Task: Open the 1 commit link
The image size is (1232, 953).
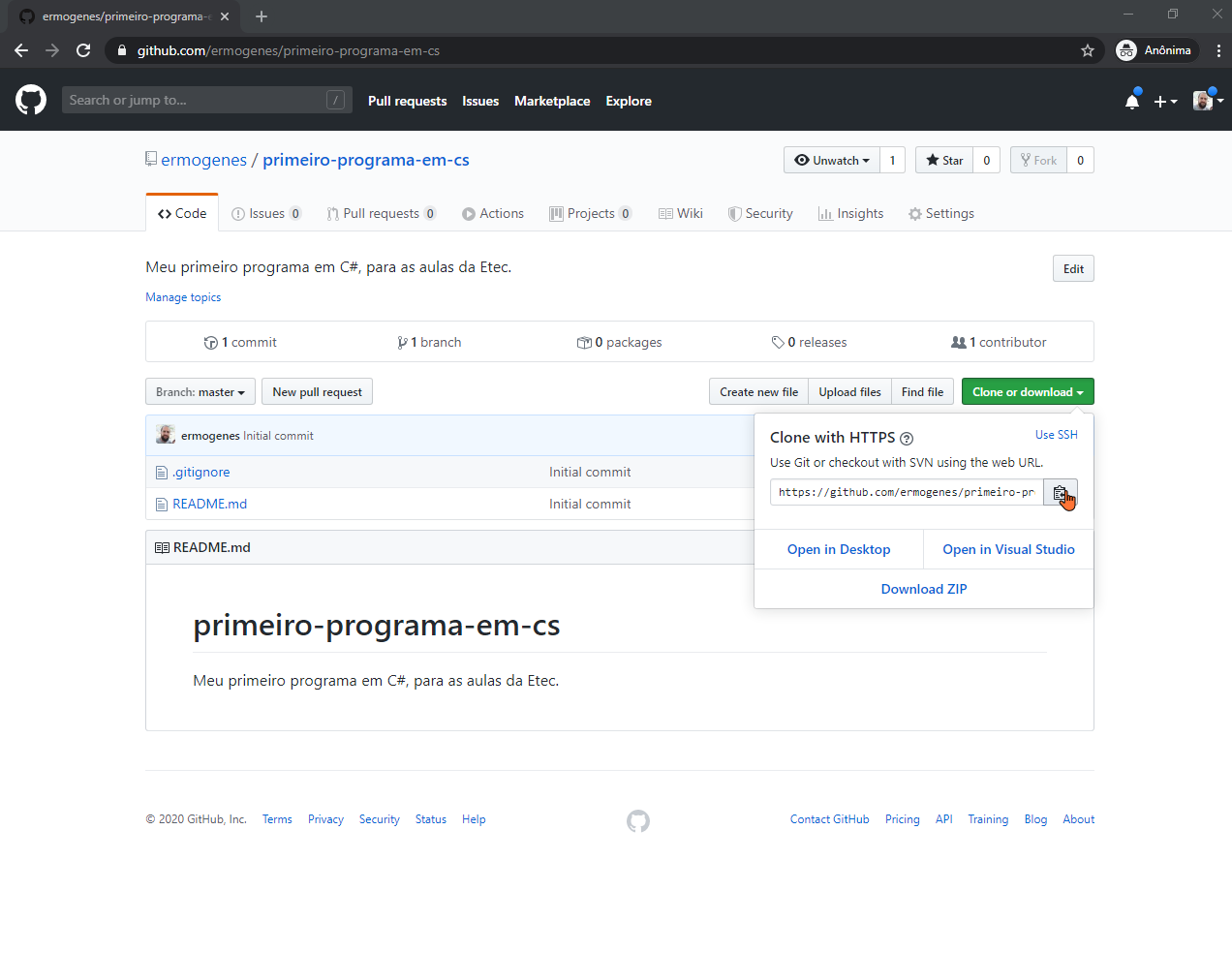Action: 240,342
